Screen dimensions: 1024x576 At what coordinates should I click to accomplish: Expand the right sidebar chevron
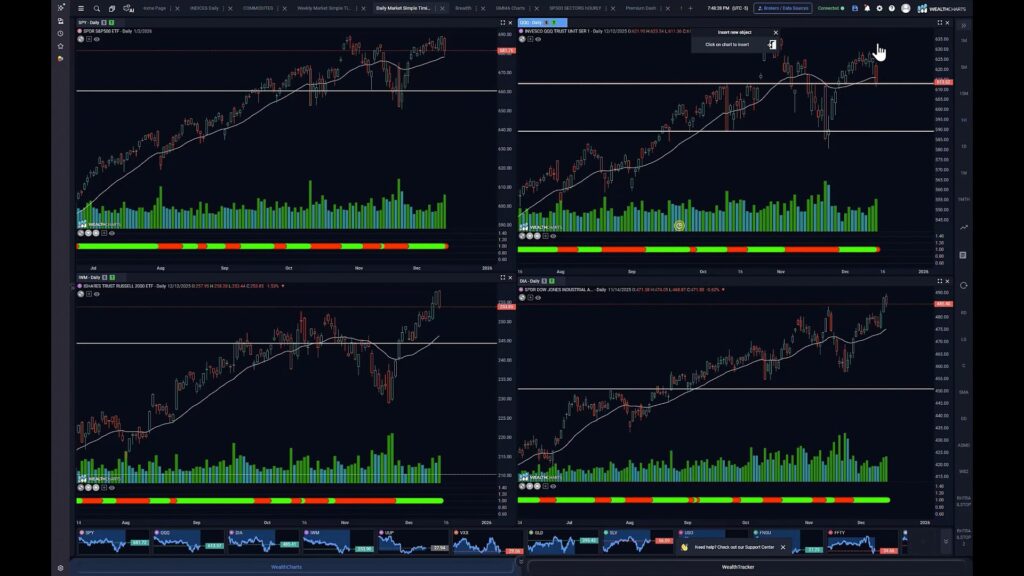tap(962, 25)
